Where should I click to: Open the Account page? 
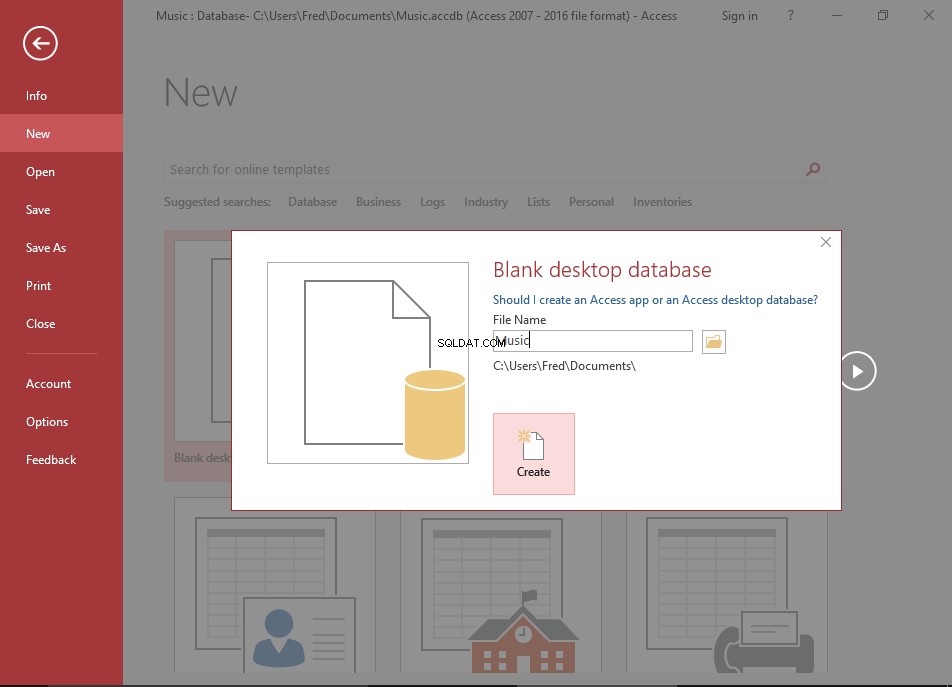[48, 384]
